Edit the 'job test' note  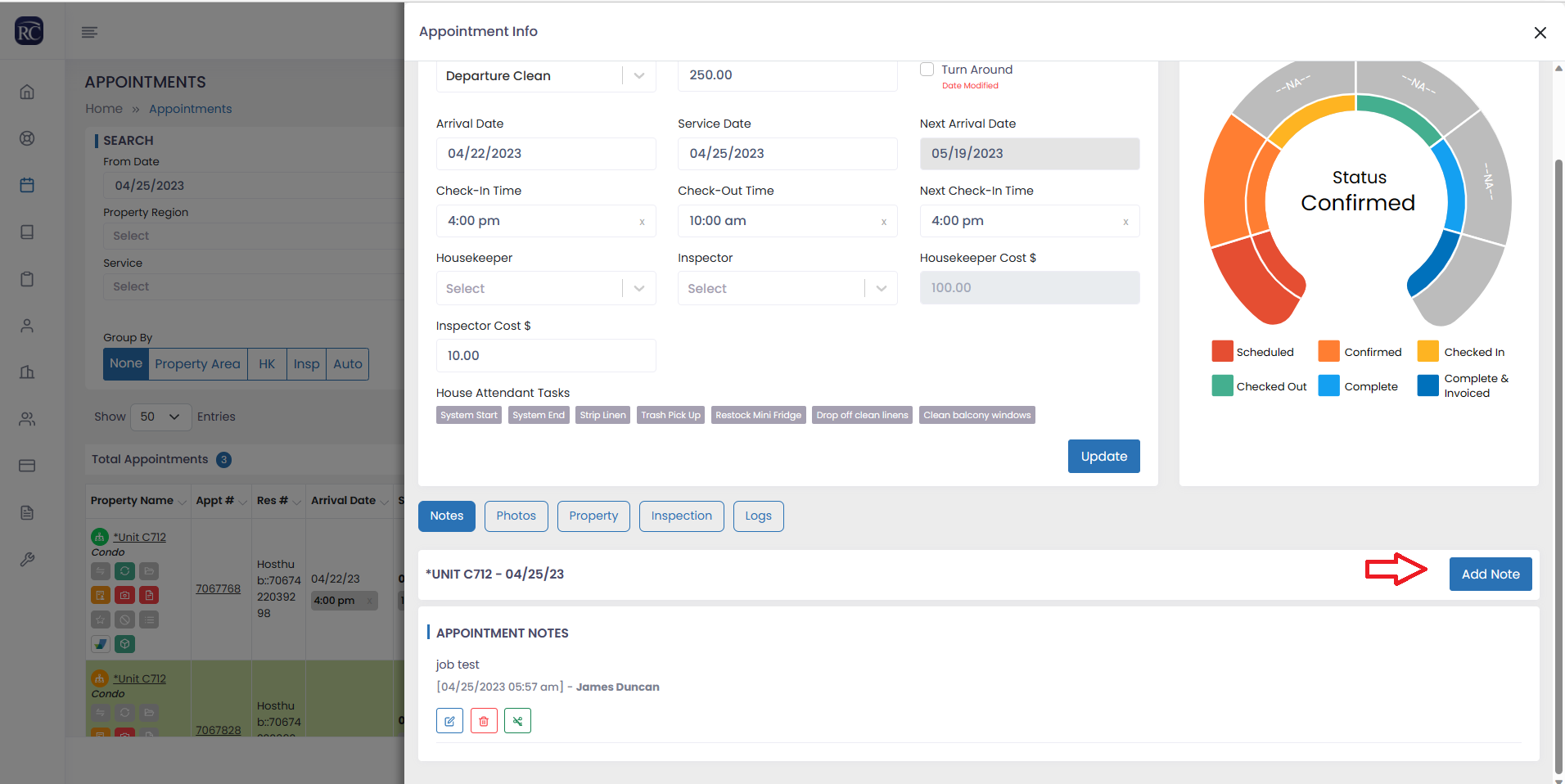pos(449,721)
